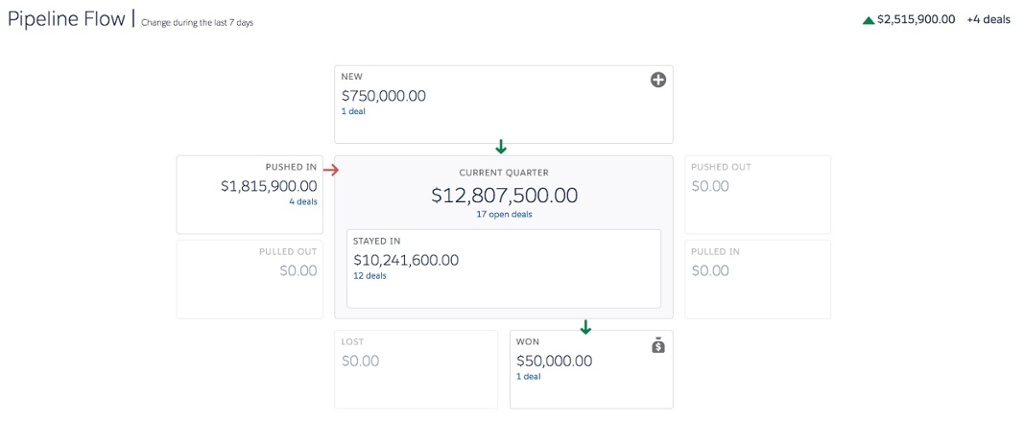Viewport: 1024px width, 421px height.
Task: Select the PUSHED OUT card
Action: 757,195
